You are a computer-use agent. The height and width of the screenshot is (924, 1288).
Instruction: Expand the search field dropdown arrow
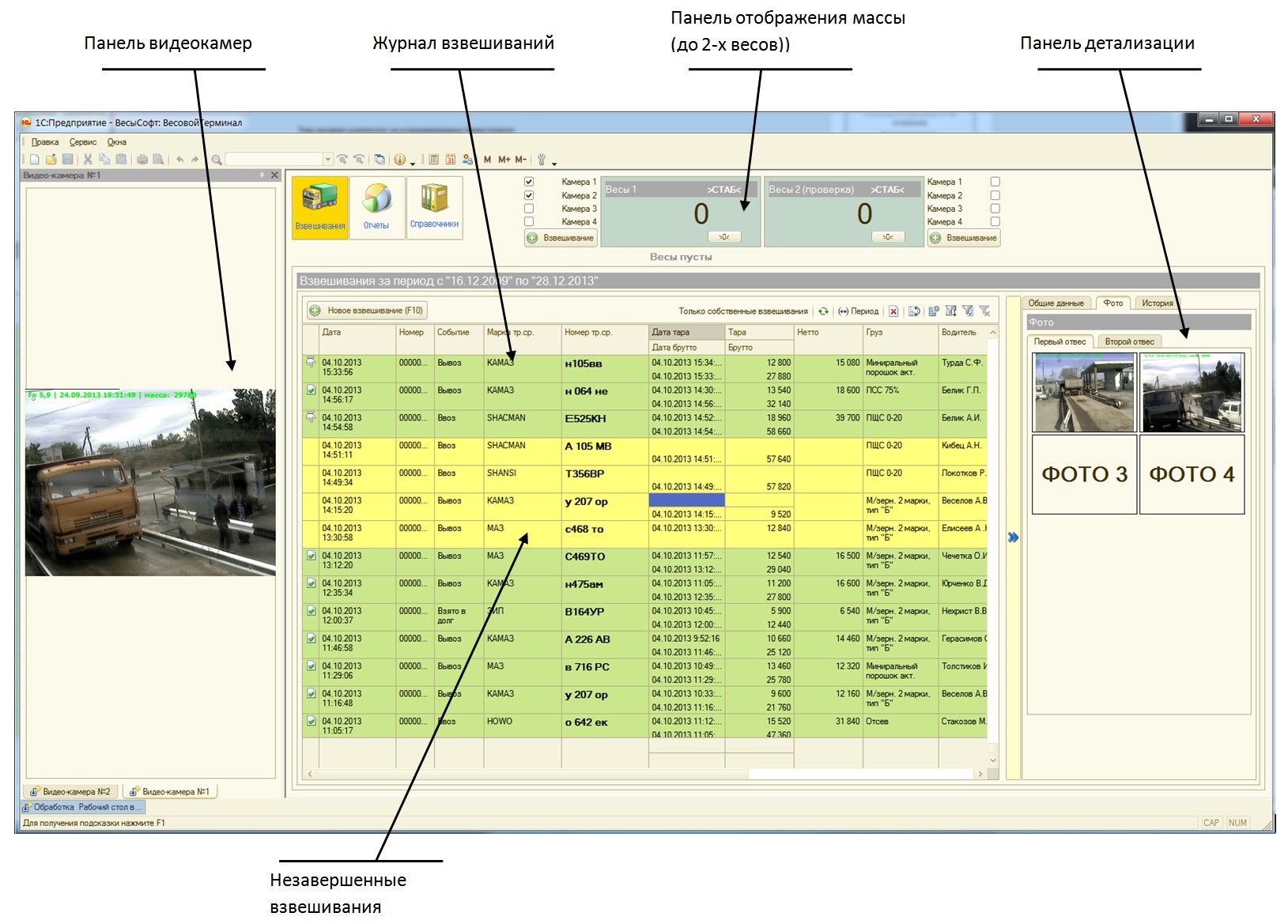(x=328, y=160)
